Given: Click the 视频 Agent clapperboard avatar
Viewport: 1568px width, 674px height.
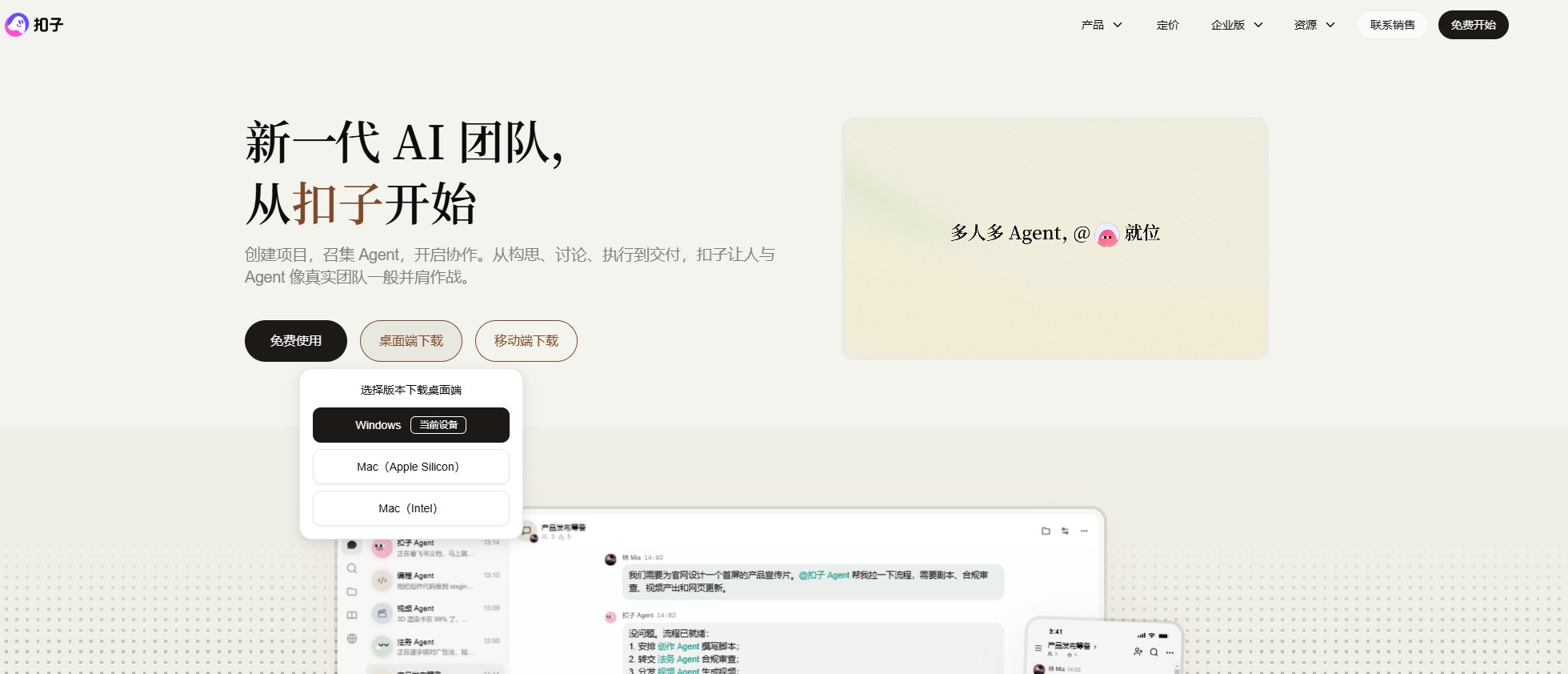Looking at the screenshot, I should pos(382,613).
